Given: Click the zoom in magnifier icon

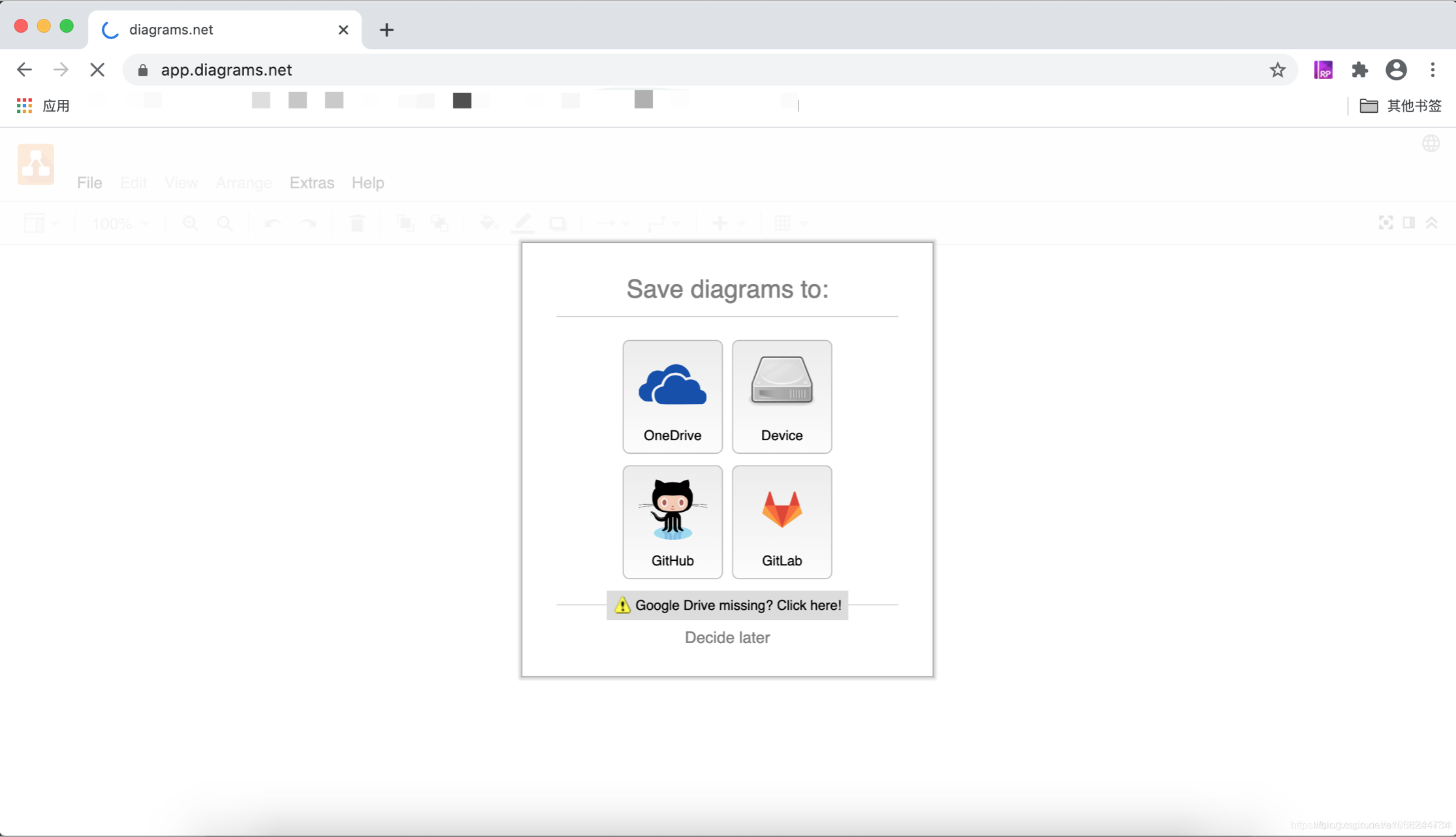Looking at the screenshot, I should pyautogui.click(x=190, y=223).
